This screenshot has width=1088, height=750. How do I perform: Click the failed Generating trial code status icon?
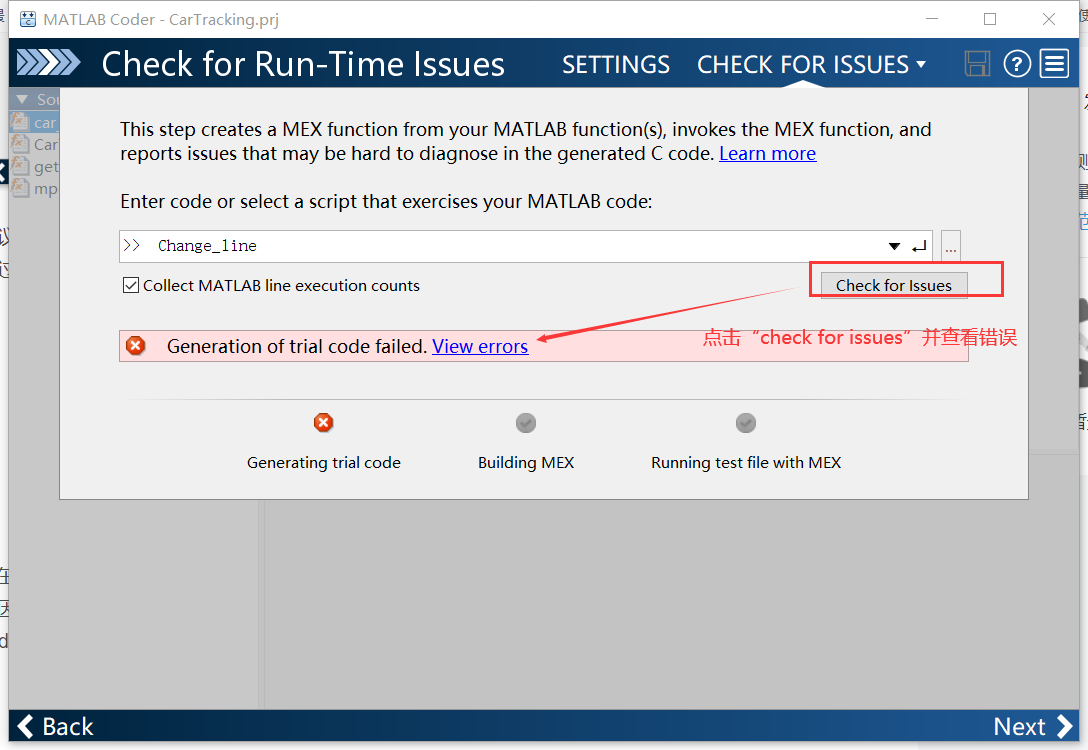click(x=323, y=423)
